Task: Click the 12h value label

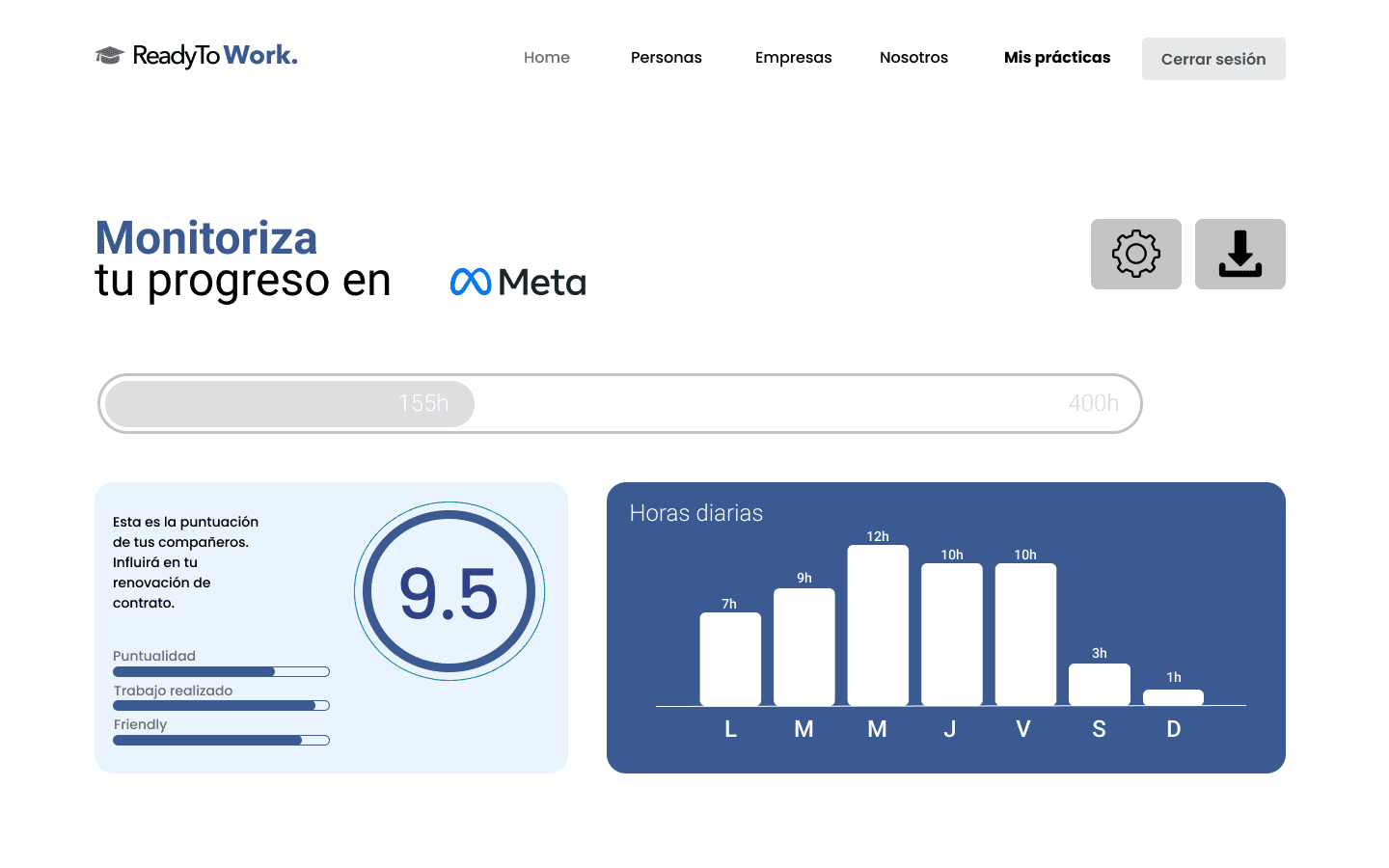Action: [878, 536]
